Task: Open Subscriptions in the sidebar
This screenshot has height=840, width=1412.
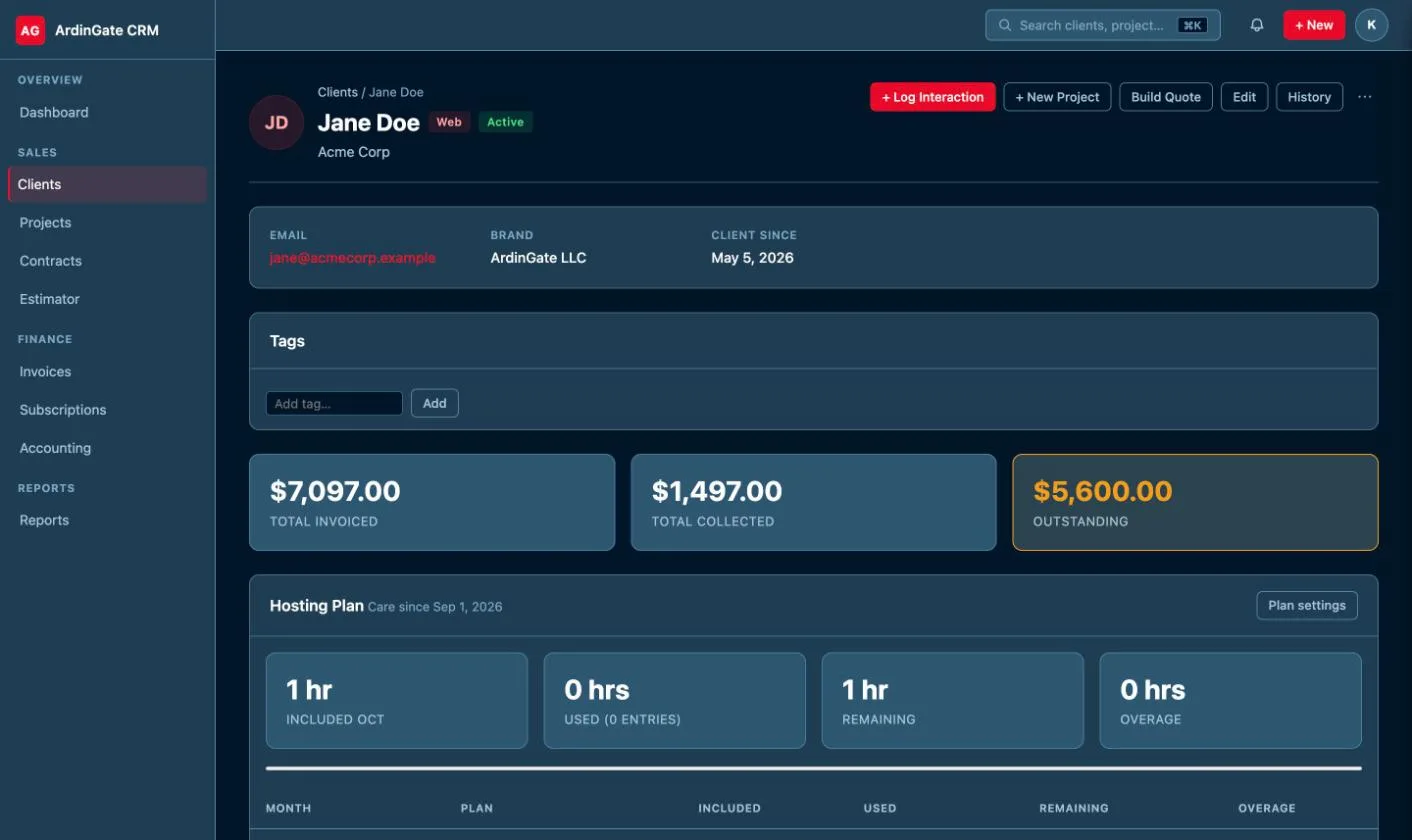Action: click(107, 409)
